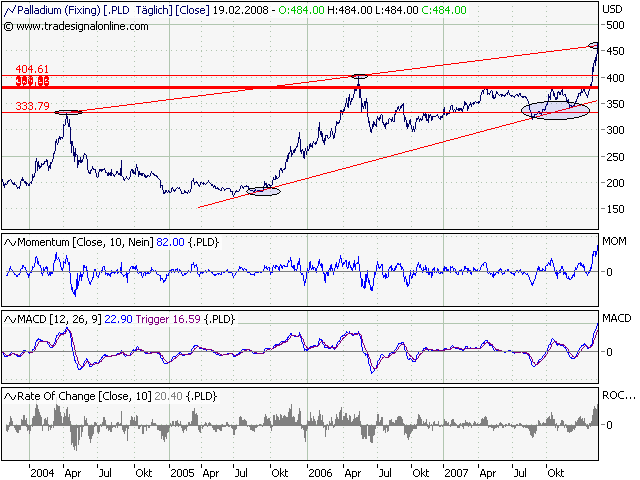
Task: Click the Täglich interval label
Action: [148, 8]
